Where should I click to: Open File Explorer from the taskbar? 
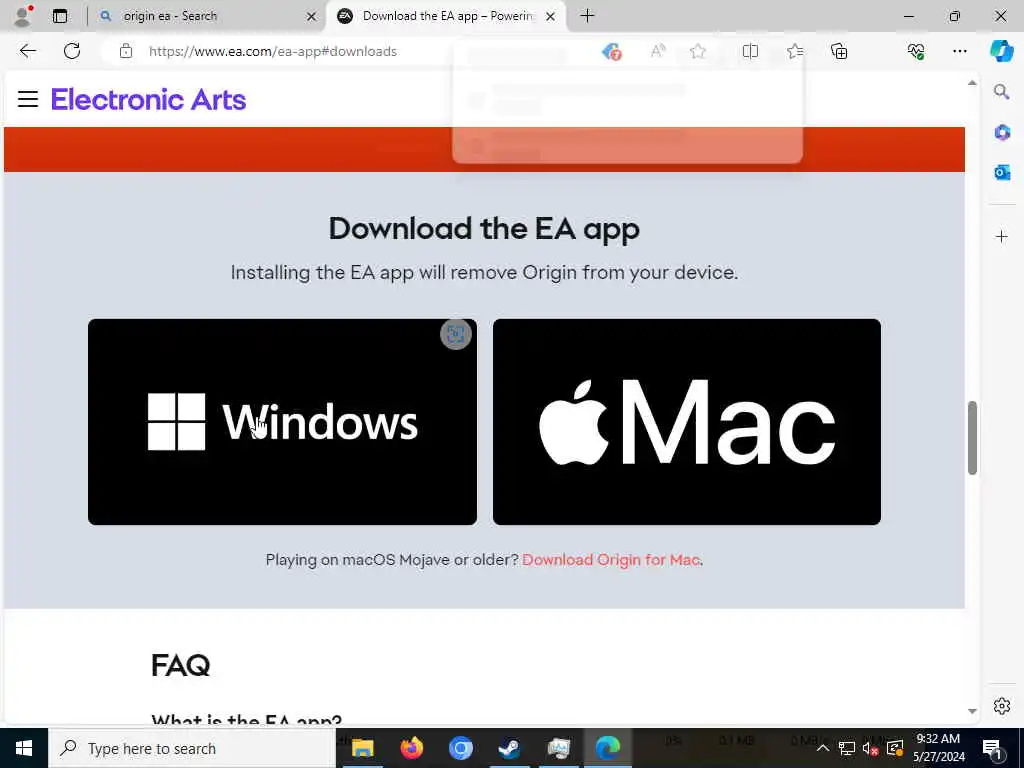click(362, 748)
